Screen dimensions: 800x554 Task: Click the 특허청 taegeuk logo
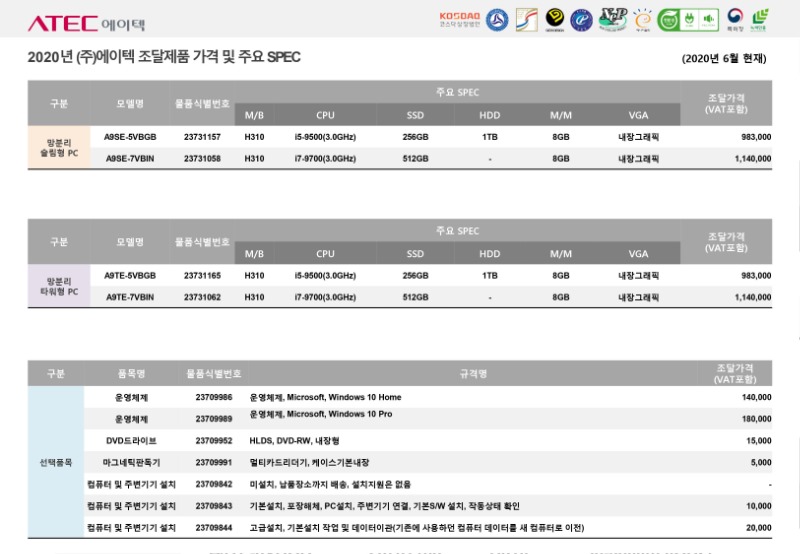tap(735, 19)
